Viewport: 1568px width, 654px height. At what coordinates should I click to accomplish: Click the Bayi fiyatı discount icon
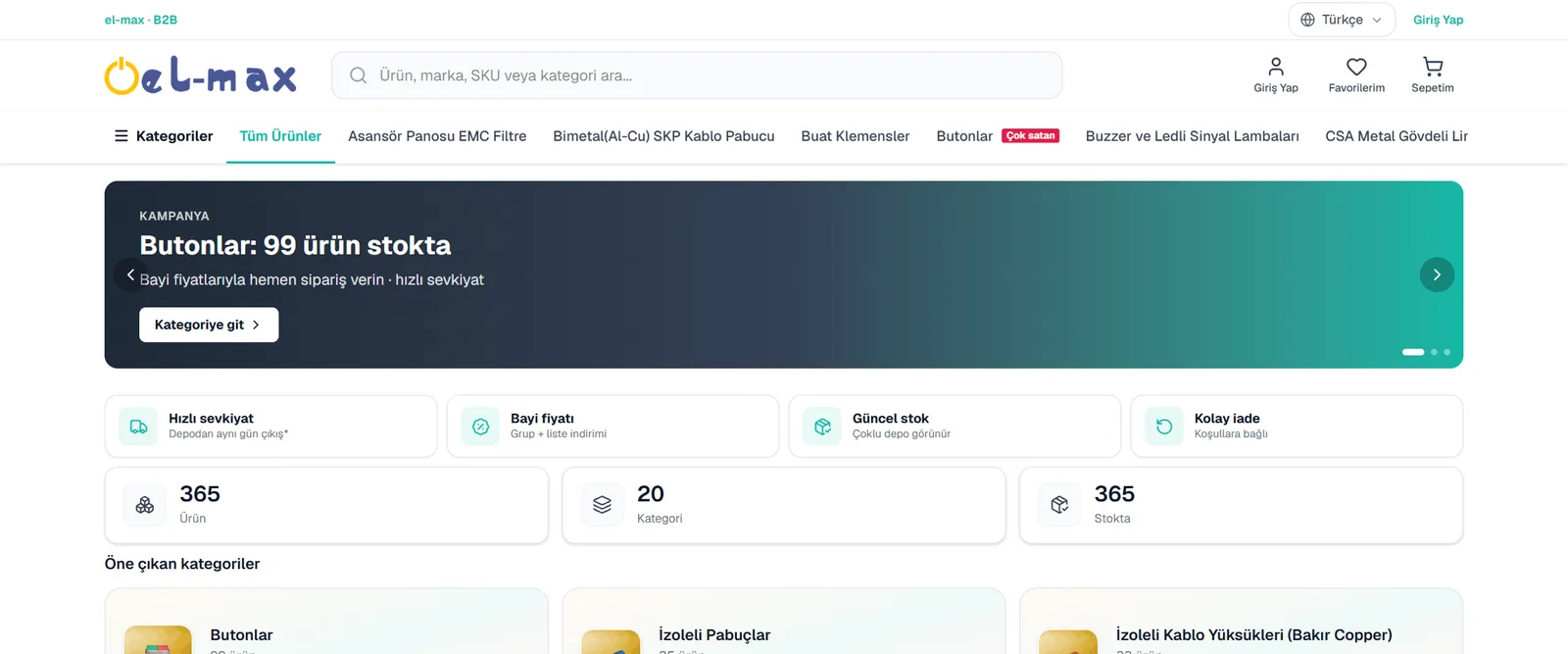tap(480, 427)
